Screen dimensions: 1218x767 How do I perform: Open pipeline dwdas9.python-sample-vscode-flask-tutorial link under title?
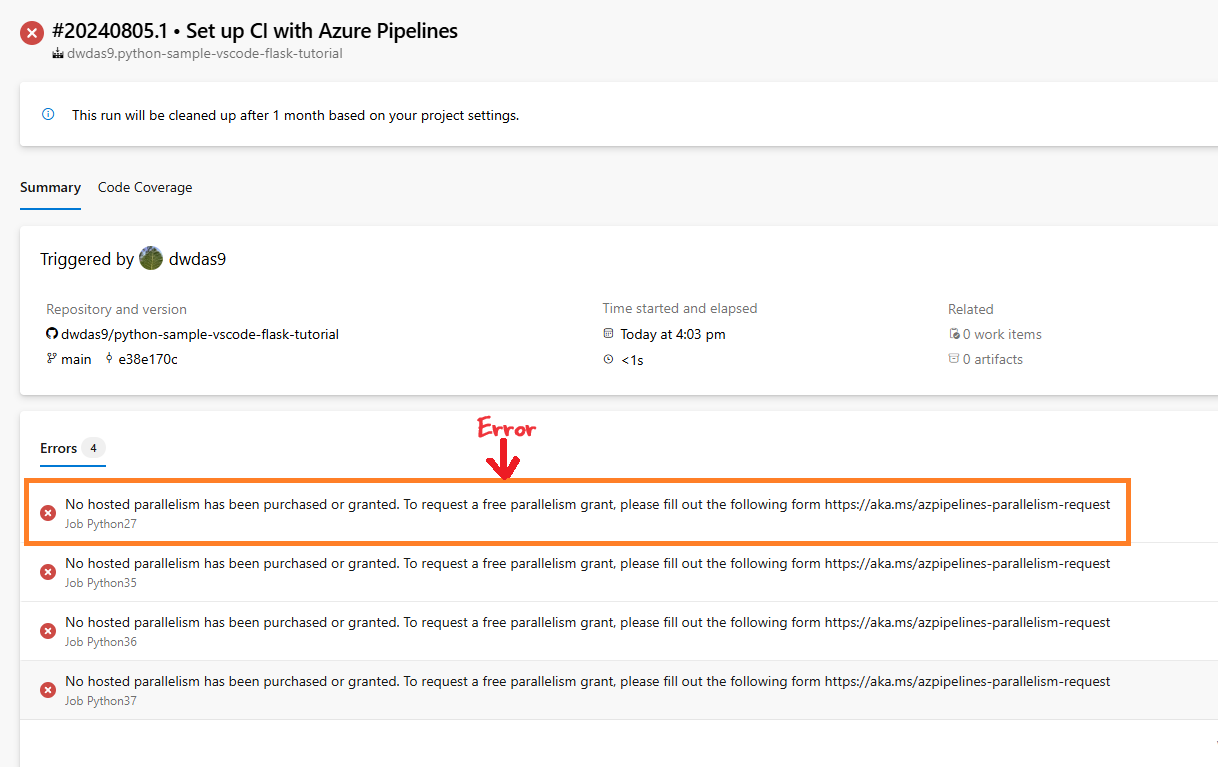click(x=204, y=54)
